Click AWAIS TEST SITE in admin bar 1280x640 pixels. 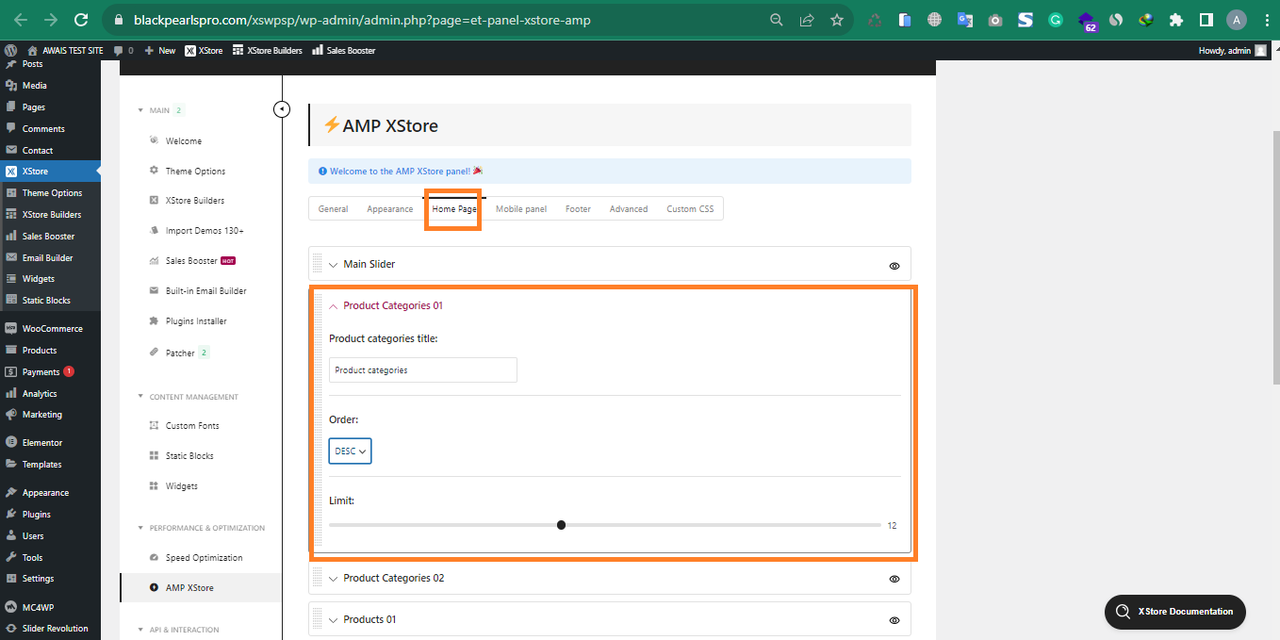65,50
